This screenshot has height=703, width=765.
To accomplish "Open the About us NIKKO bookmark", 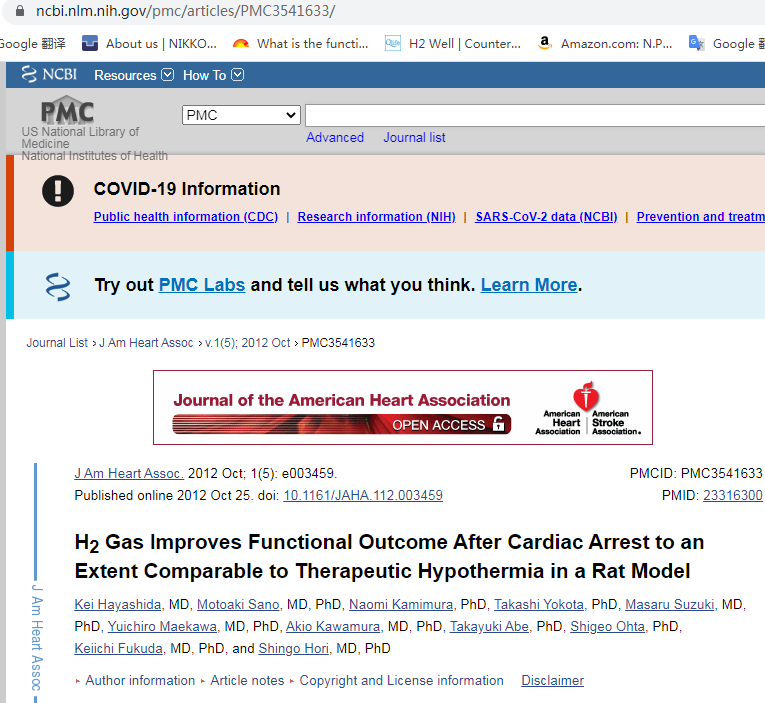I will [x=149, y=43].
